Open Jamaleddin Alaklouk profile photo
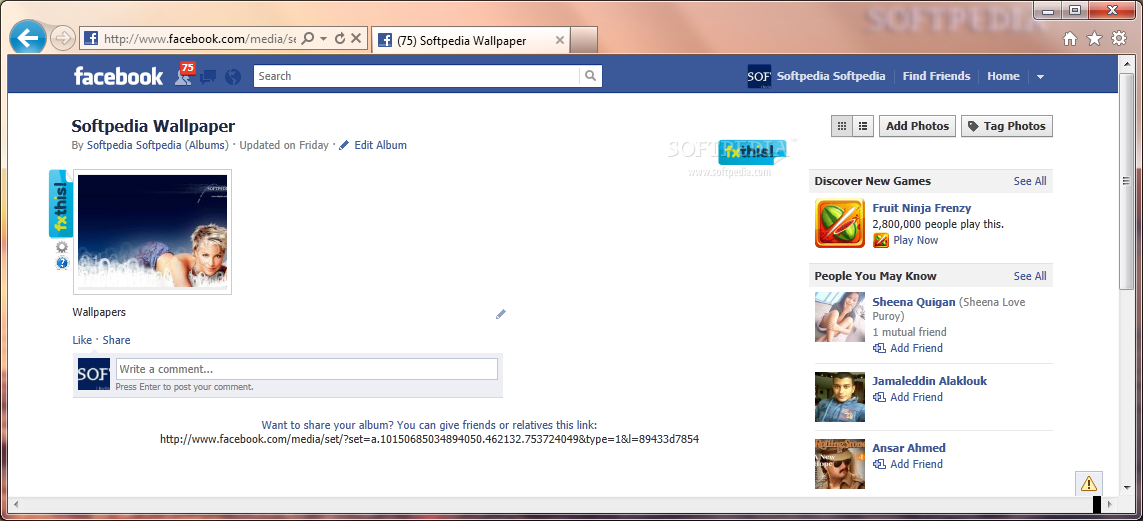 click(840, 397)
